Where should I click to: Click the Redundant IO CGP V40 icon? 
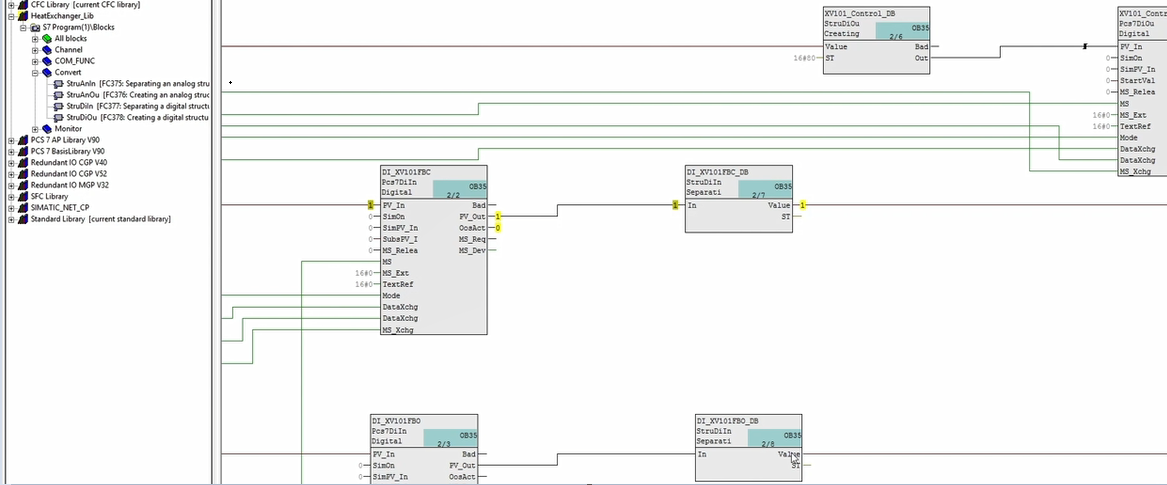point(23,162)
